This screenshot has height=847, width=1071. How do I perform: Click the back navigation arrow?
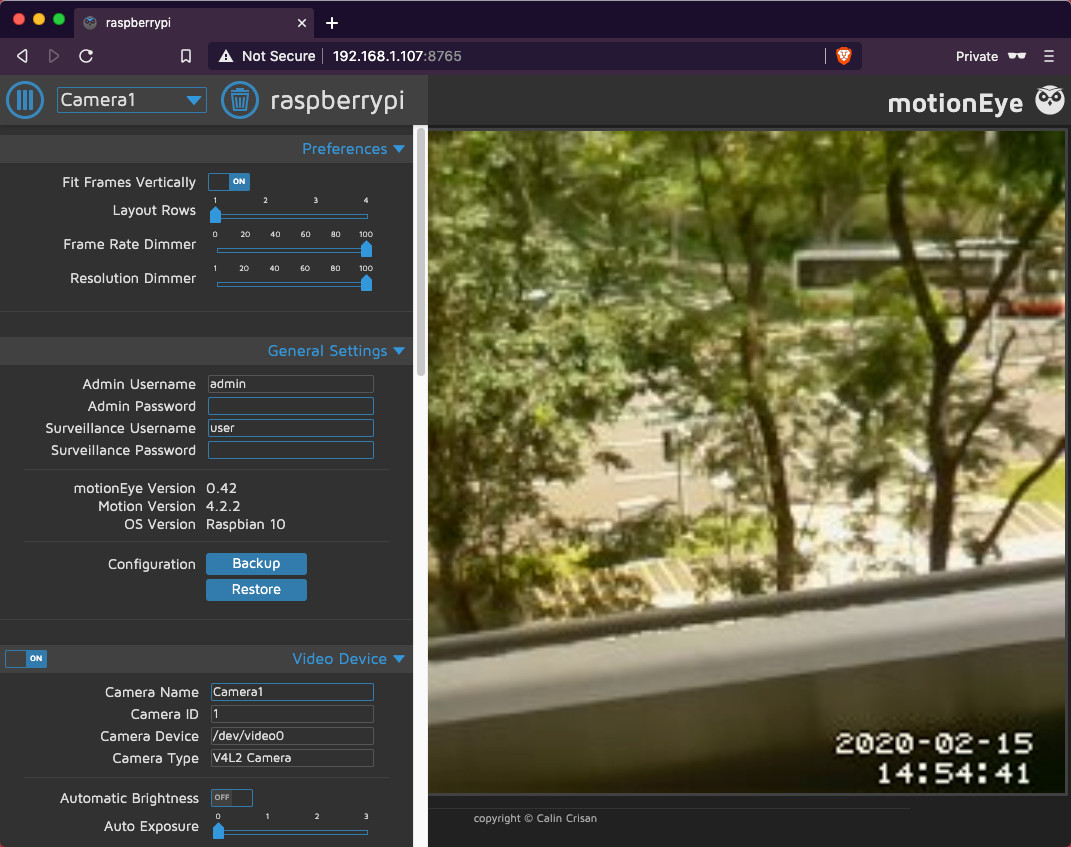(x=21, y=57)
